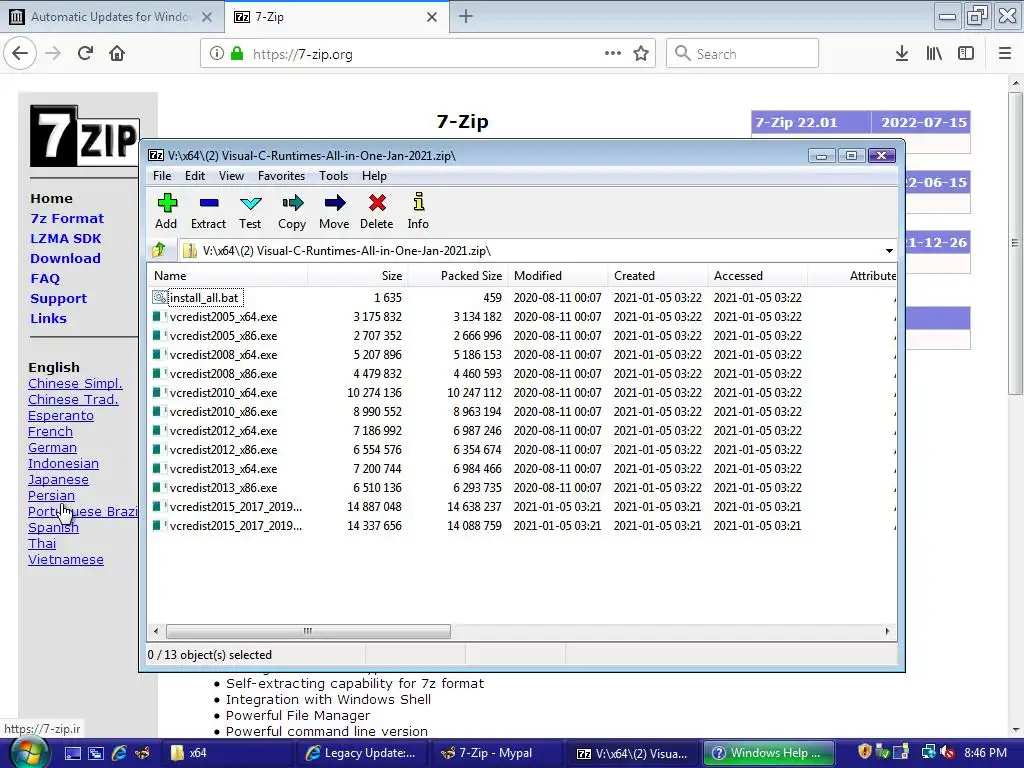This screenshot has width=1024, height=768.
Task: Click the Test toolbar icon
Action: [250, 211]
